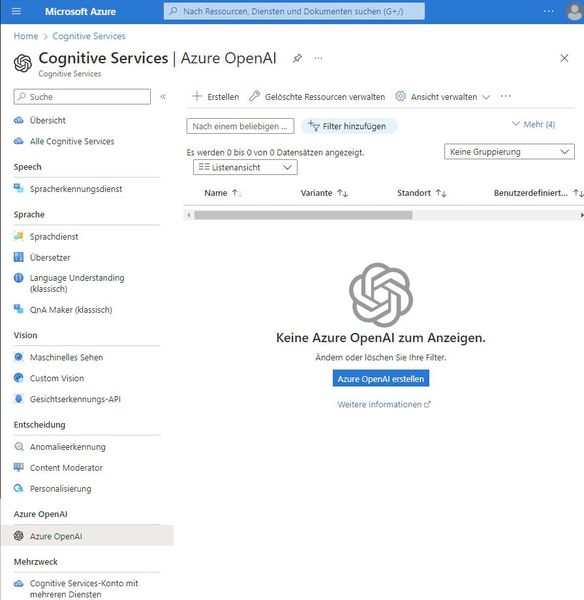Click the Microsoft Azure logo text
Image resolution: width=584 pixels, height=600 pixels.
point(80,11)
